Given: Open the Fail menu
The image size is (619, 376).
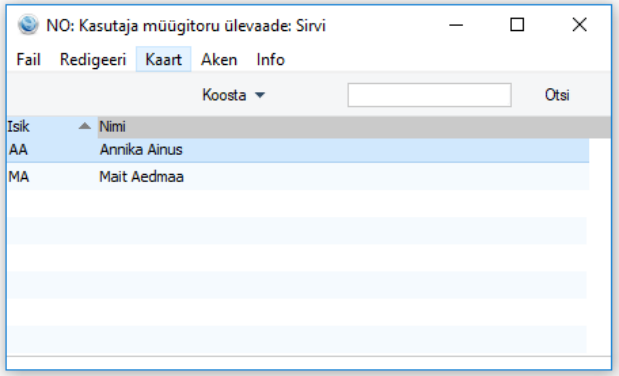Looking at the screenshot, I should pos(28,60).
